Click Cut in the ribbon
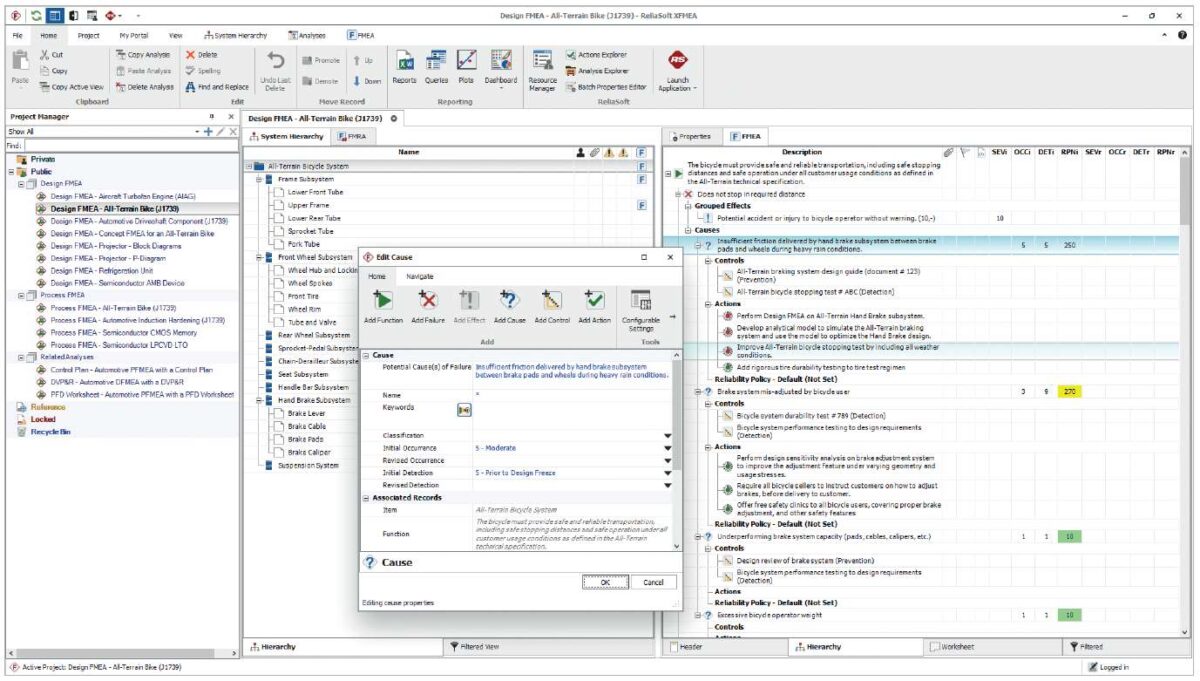Image resolution: width=1200 pixels, height=681 pixels. [51, 55]
